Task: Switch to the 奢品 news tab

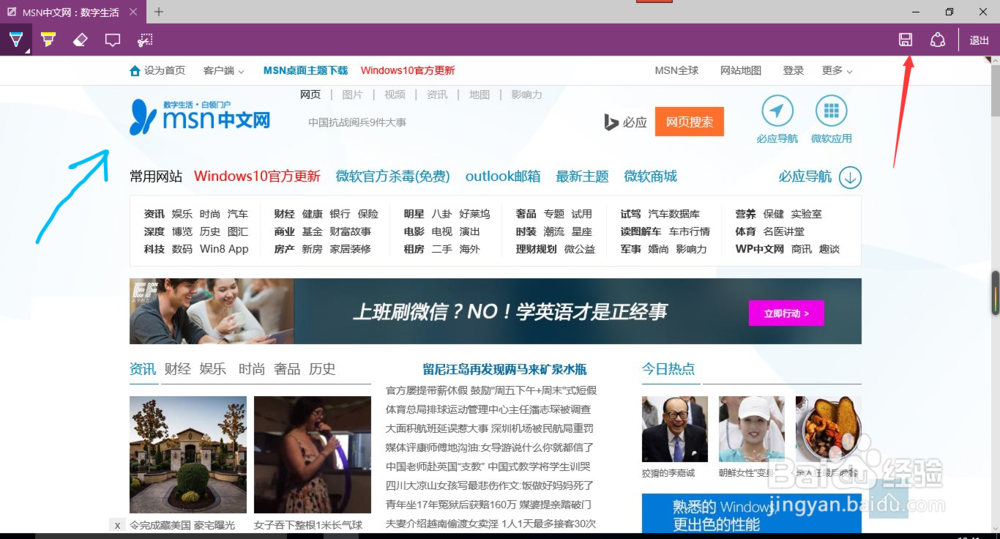Action: coord(287,369)
